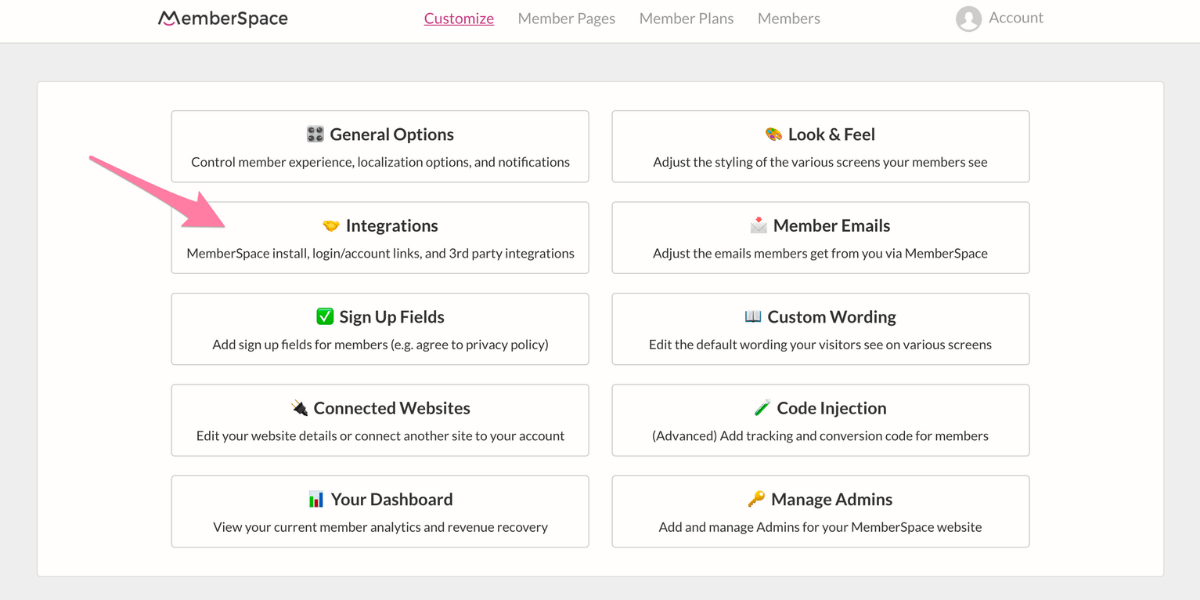This screenshot has width=1200, height=600.
Task: Click the Connected Websites plug icon
Action: 299,408
